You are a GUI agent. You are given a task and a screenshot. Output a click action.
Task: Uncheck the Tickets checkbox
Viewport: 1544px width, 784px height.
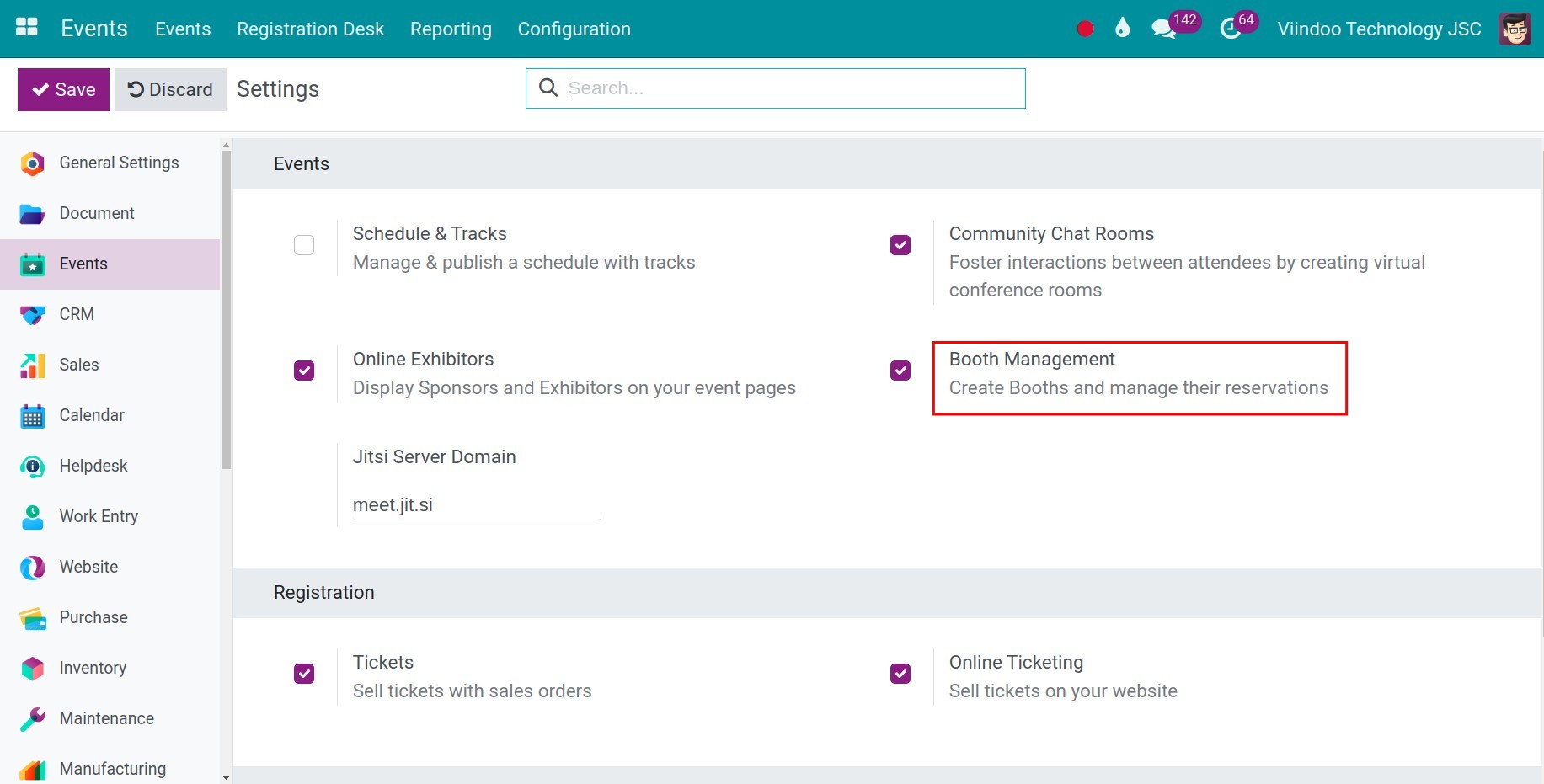[x=304, y=674]
